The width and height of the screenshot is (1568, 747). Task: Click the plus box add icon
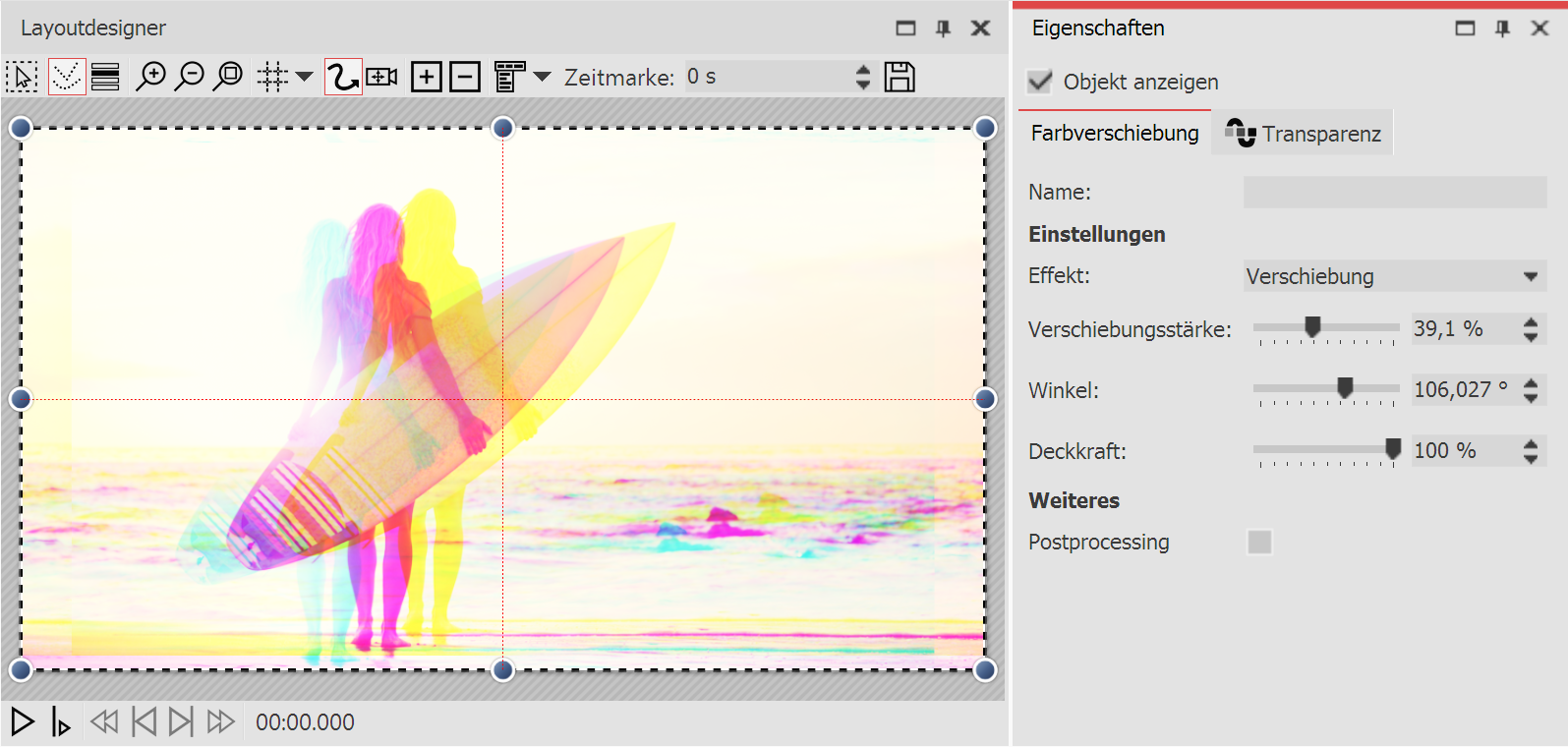pos(427,77)
